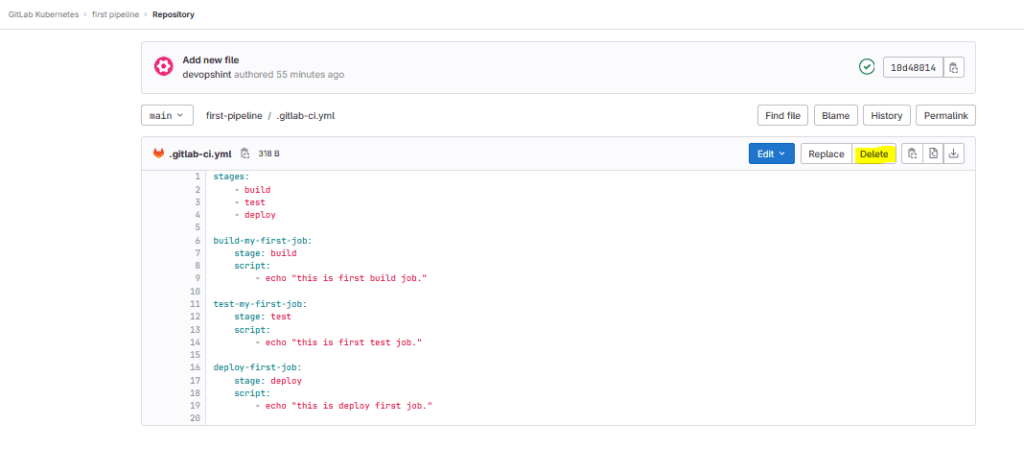Viewport: 1024px width, 471px height.
Task: Click 'script:' on line 8
Action: (252, 266)
